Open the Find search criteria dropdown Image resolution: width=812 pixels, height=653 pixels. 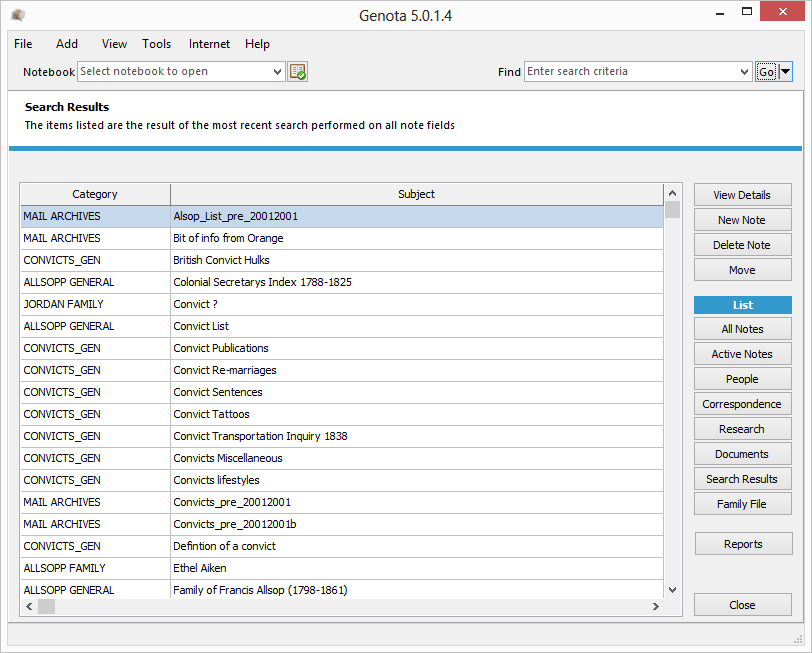[x=744, y=72]
